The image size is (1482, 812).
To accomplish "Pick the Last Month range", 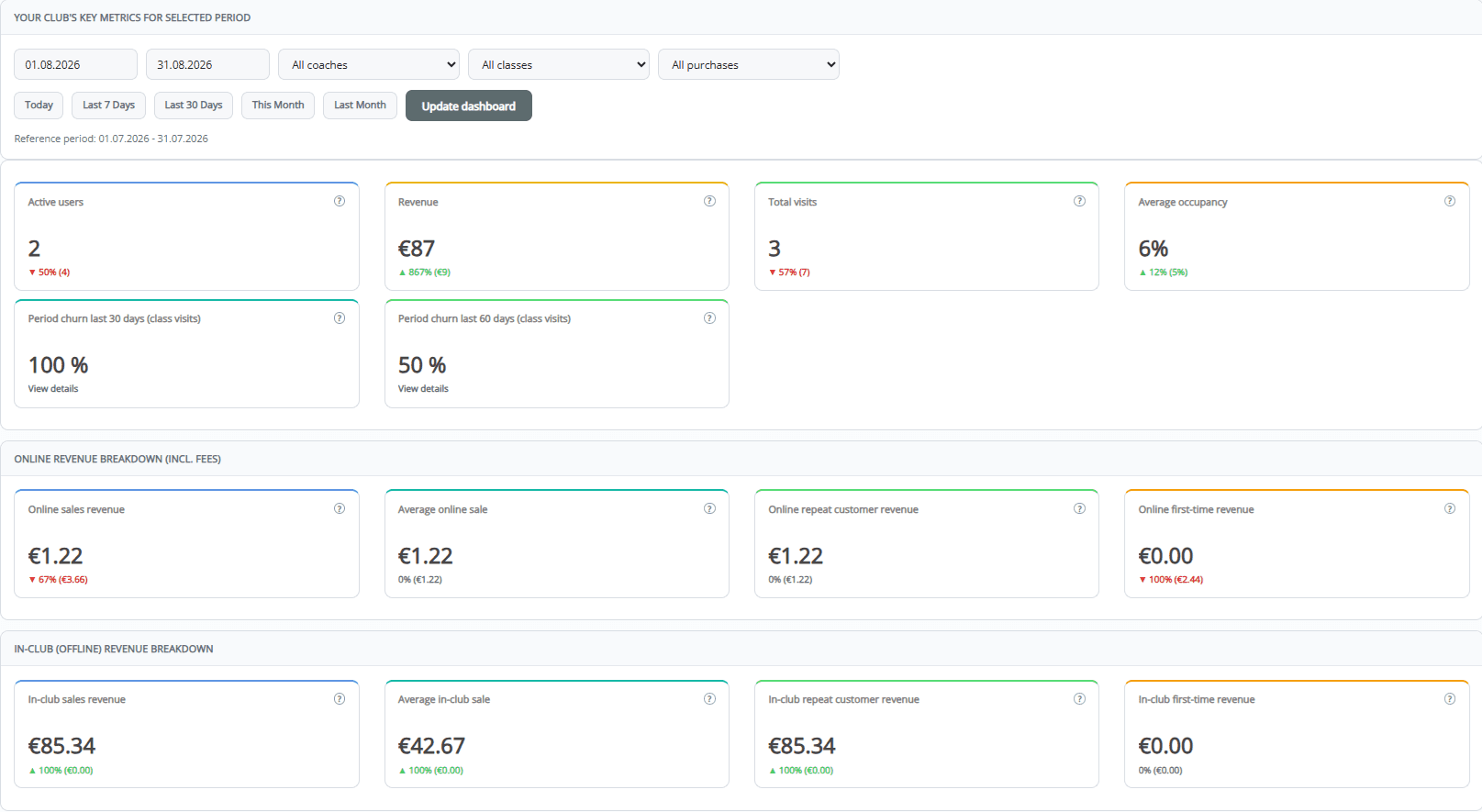I will coord(360,106).
